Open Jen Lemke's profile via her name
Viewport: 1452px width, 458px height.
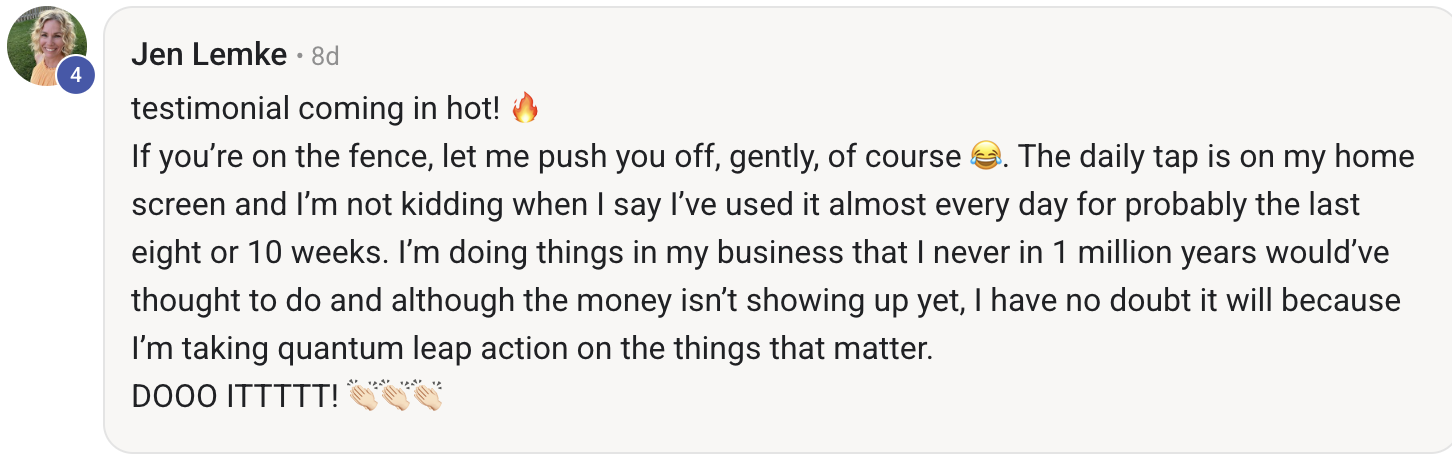pos(209,55)
